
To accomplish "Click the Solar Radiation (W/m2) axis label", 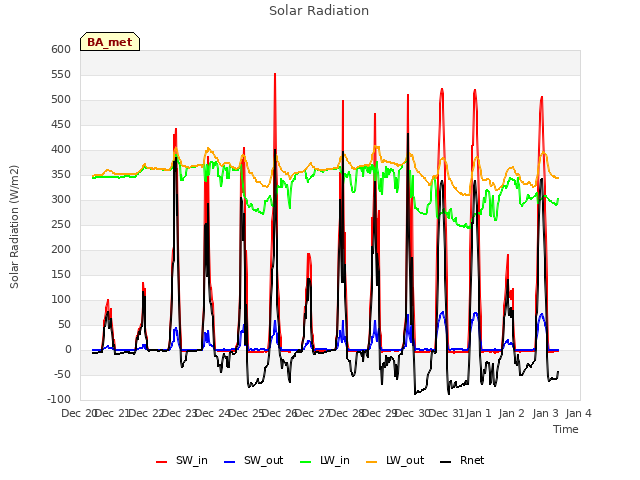I will click(x=14, y=227).
